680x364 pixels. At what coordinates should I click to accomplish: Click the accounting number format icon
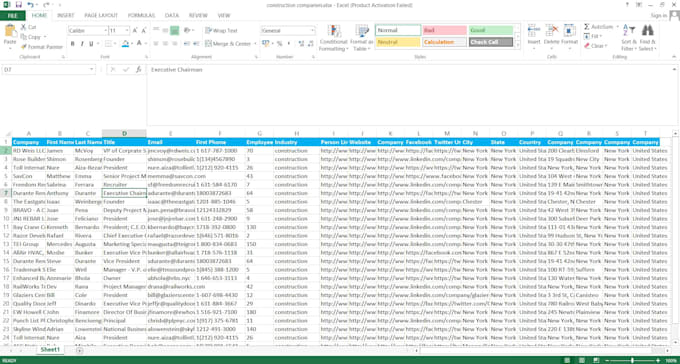tap(265, 44)
